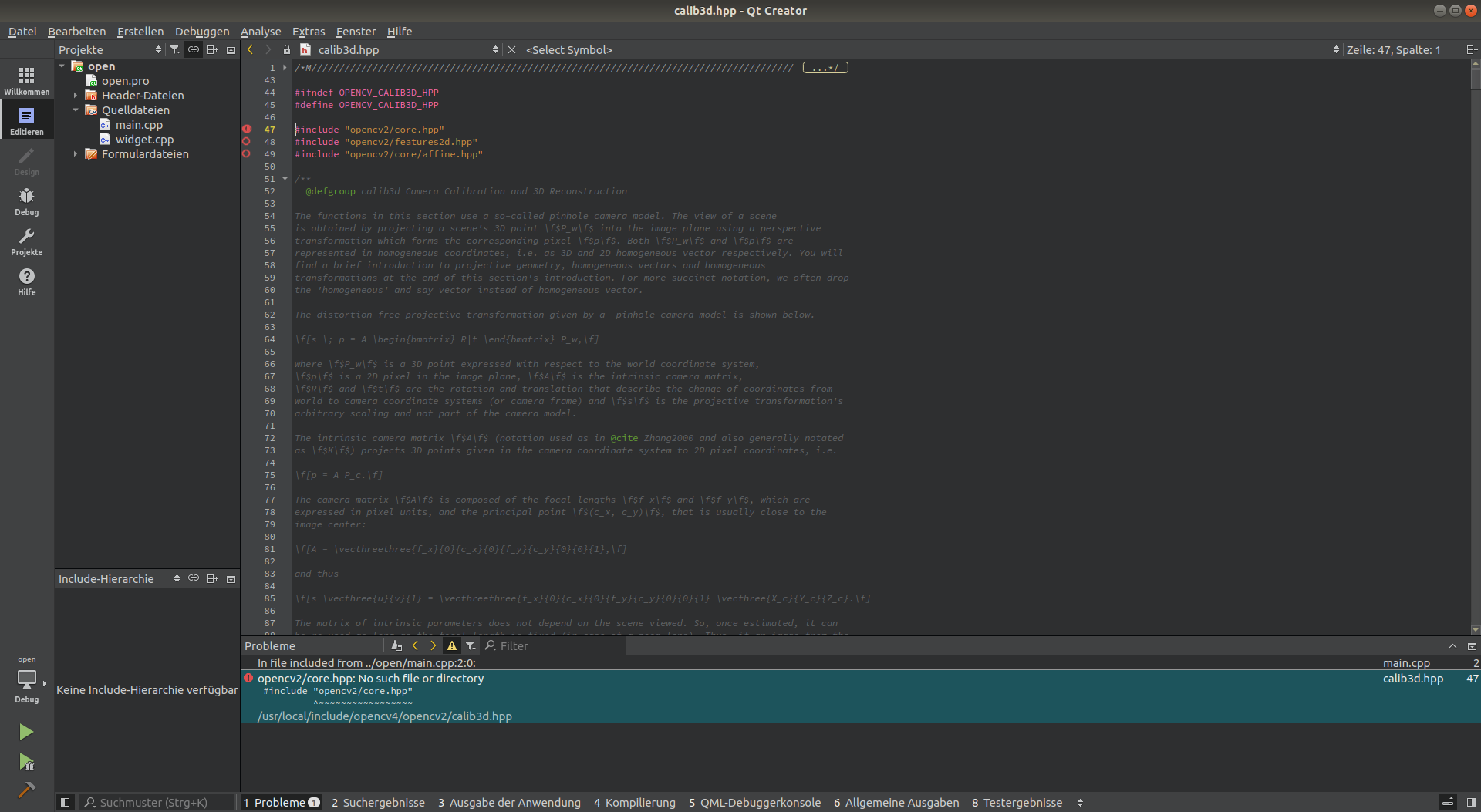Screen dimensions: 1481x812
Task: Open the Include-Hierarchie panel type dropdown
Action: [120, 578]
